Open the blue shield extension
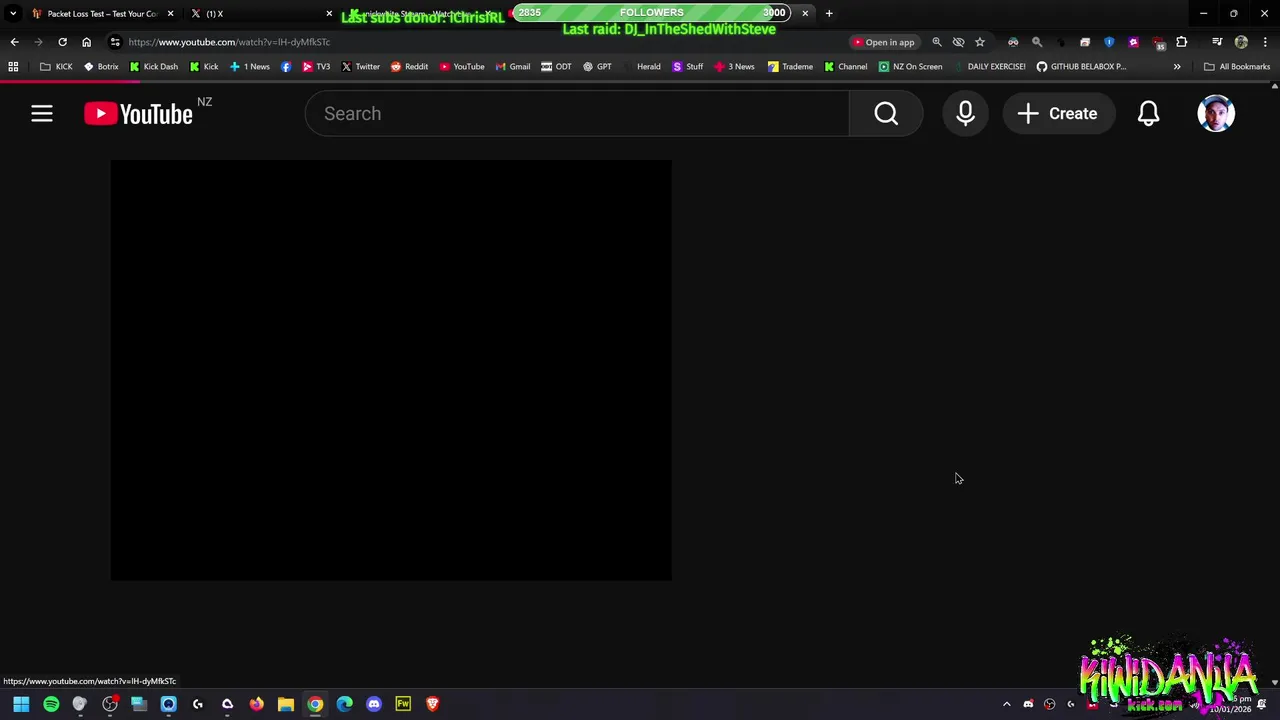 tap(1109, 42)
